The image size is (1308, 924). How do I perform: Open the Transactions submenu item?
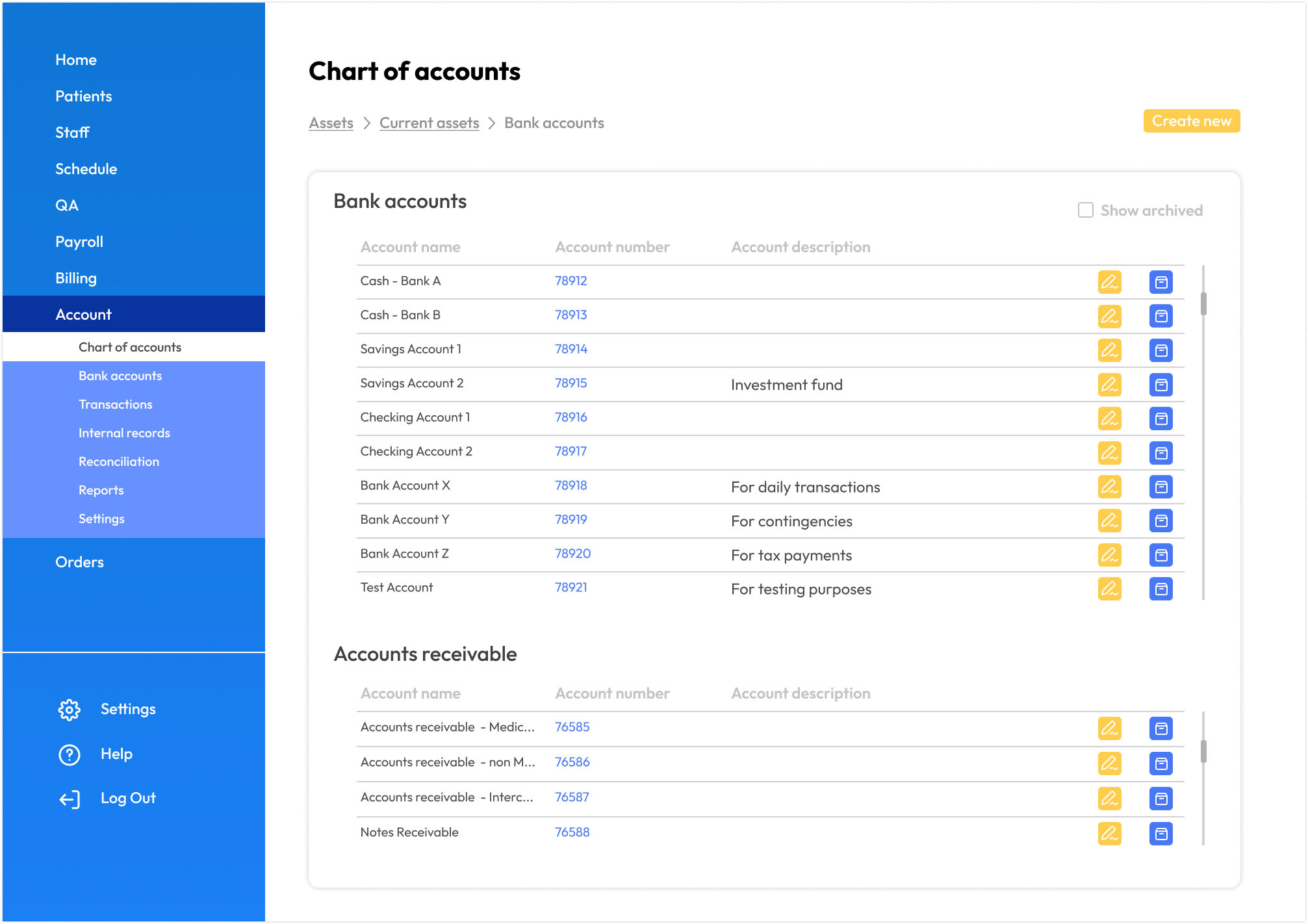point(116,404)
